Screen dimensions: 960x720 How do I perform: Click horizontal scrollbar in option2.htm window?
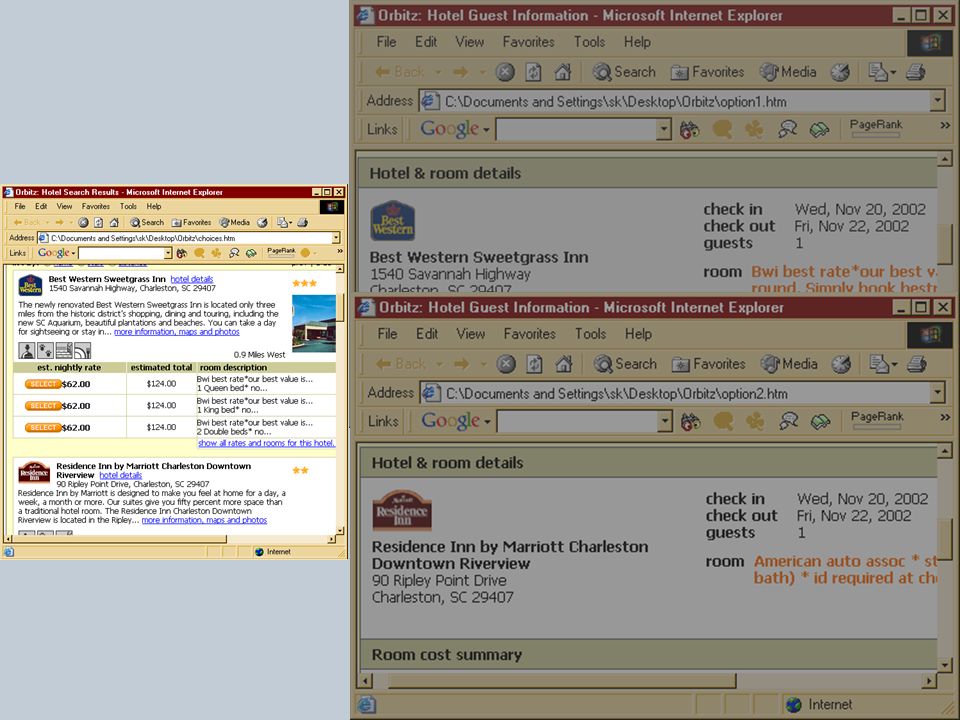pos(561,680)
